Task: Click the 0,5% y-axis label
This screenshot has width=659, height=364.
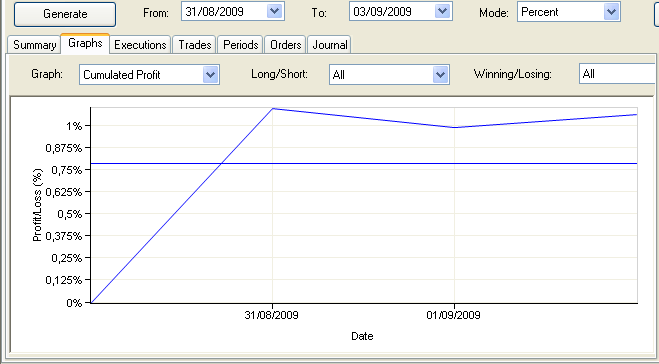Action: (x=69, y=214)
